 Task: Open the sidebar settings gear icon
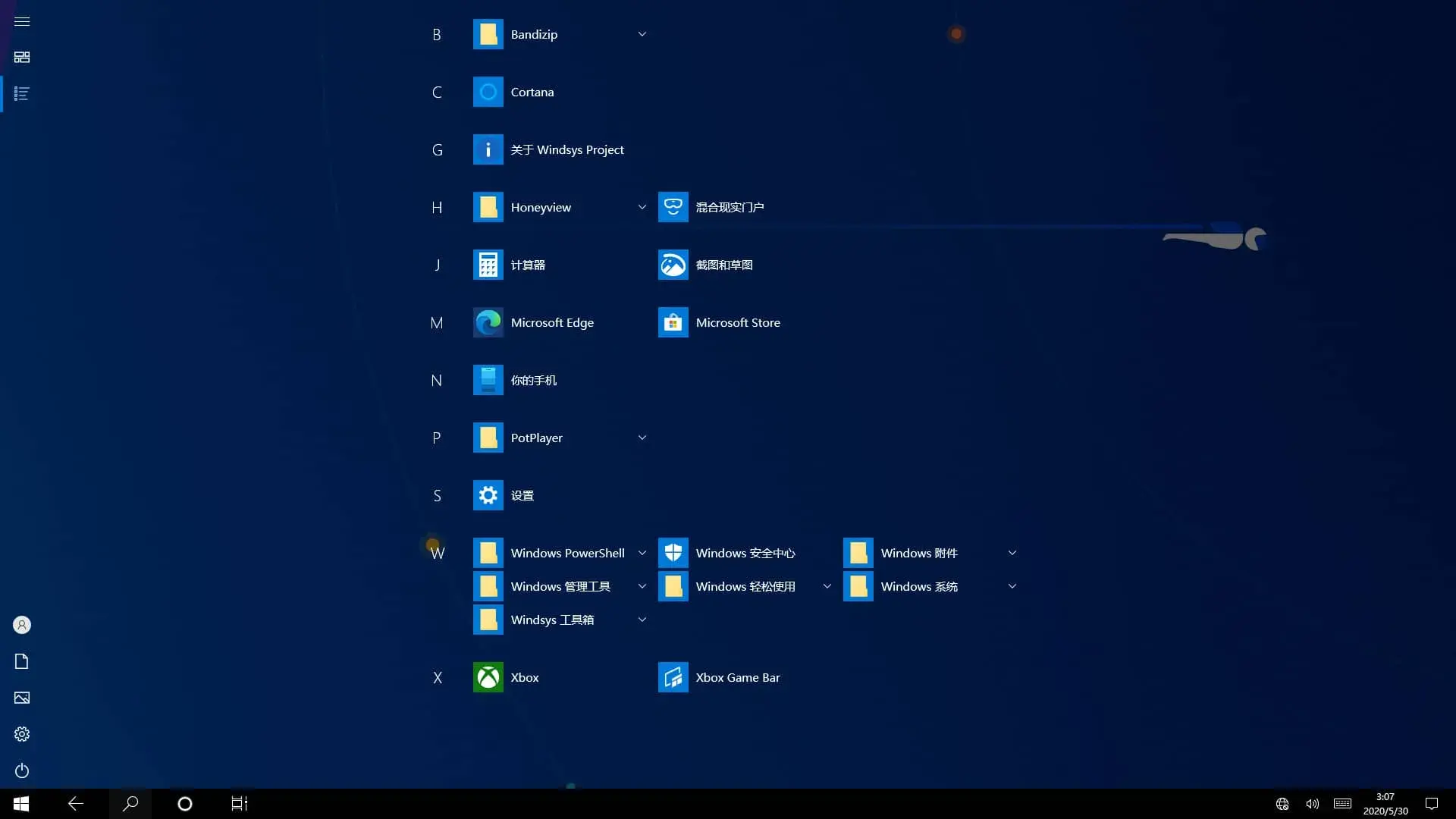pos(22,734)
